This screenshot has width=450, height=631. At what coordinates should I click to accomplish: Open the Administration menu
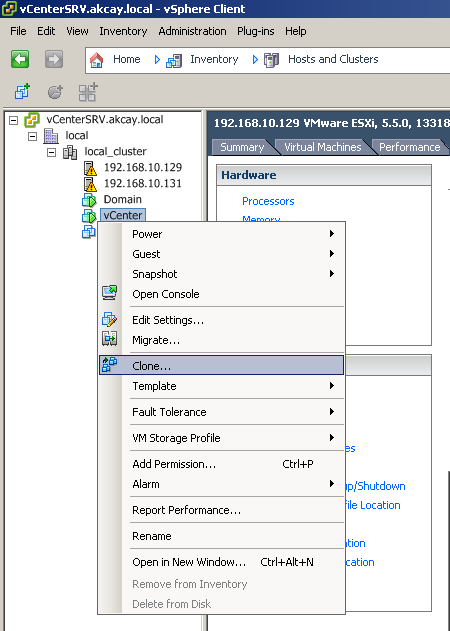(x=192, y=31)
